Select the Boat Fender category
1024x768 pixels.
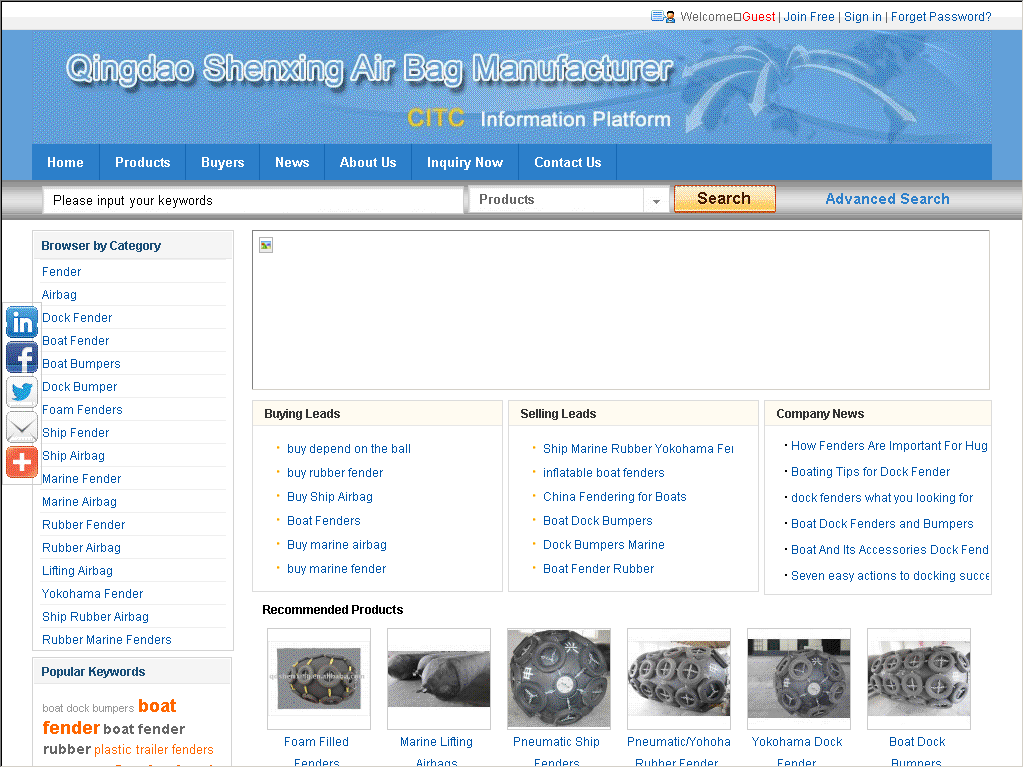[x=76, y=341]
